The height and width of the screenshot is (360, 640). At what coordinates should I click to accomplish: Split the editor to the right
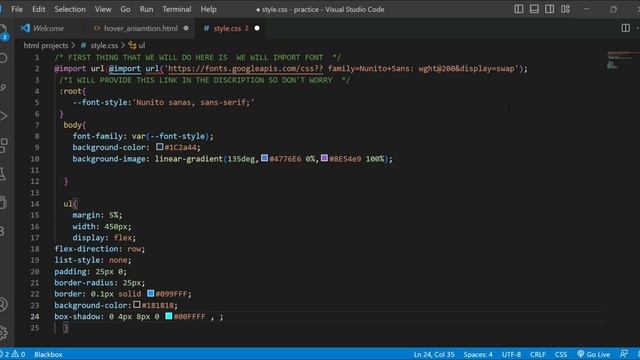point(625,28)
